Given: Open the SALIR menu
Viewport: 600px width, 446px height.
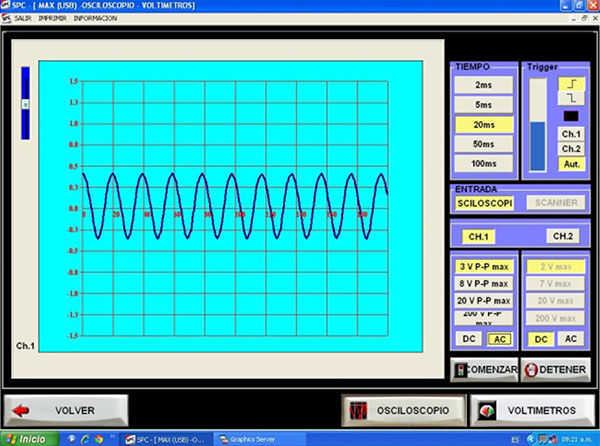Looking at the screenshot, I should [24, 18].
